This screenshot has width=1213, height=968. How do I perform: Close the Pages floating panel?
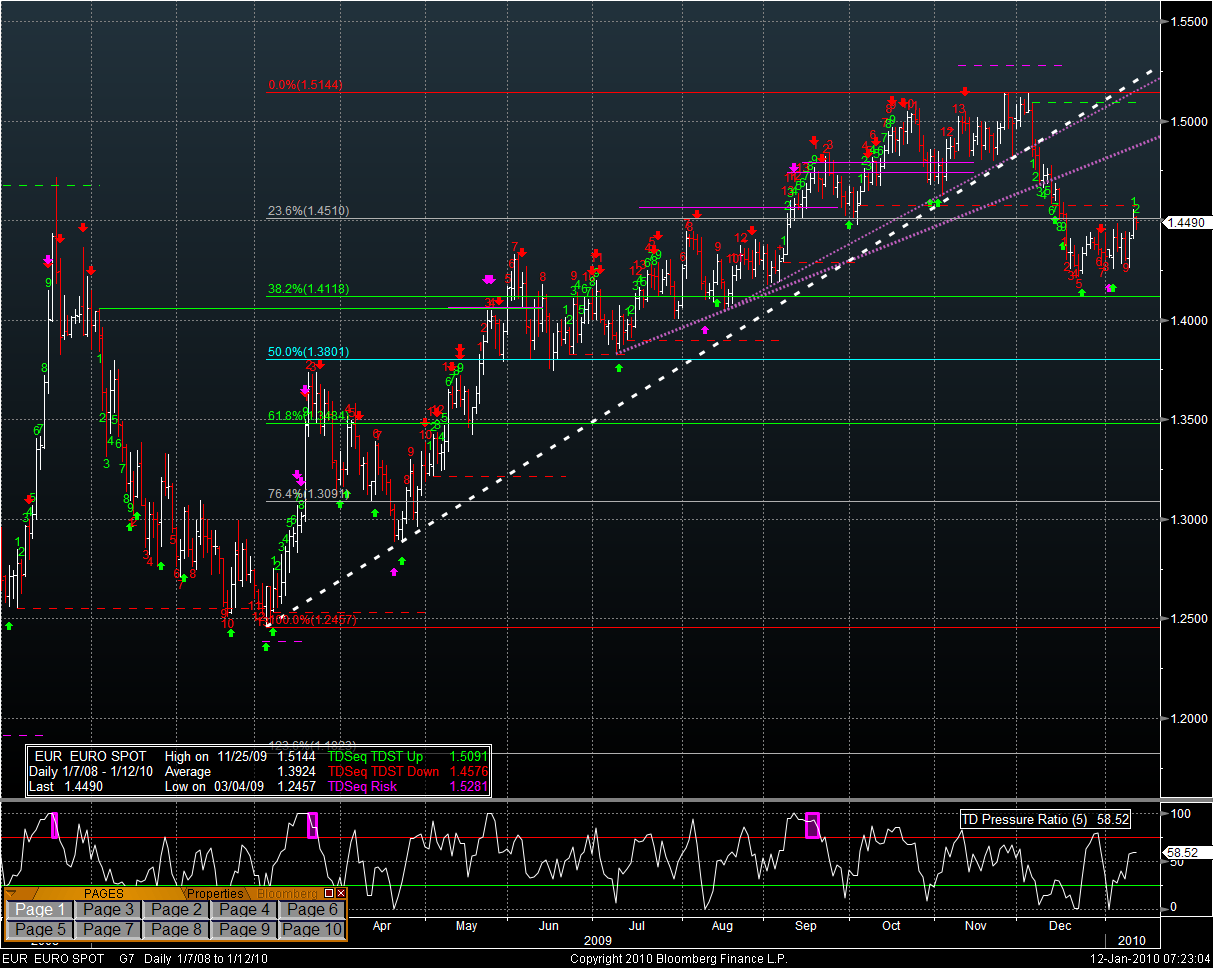pyautogui.click(x=341, y=893)
